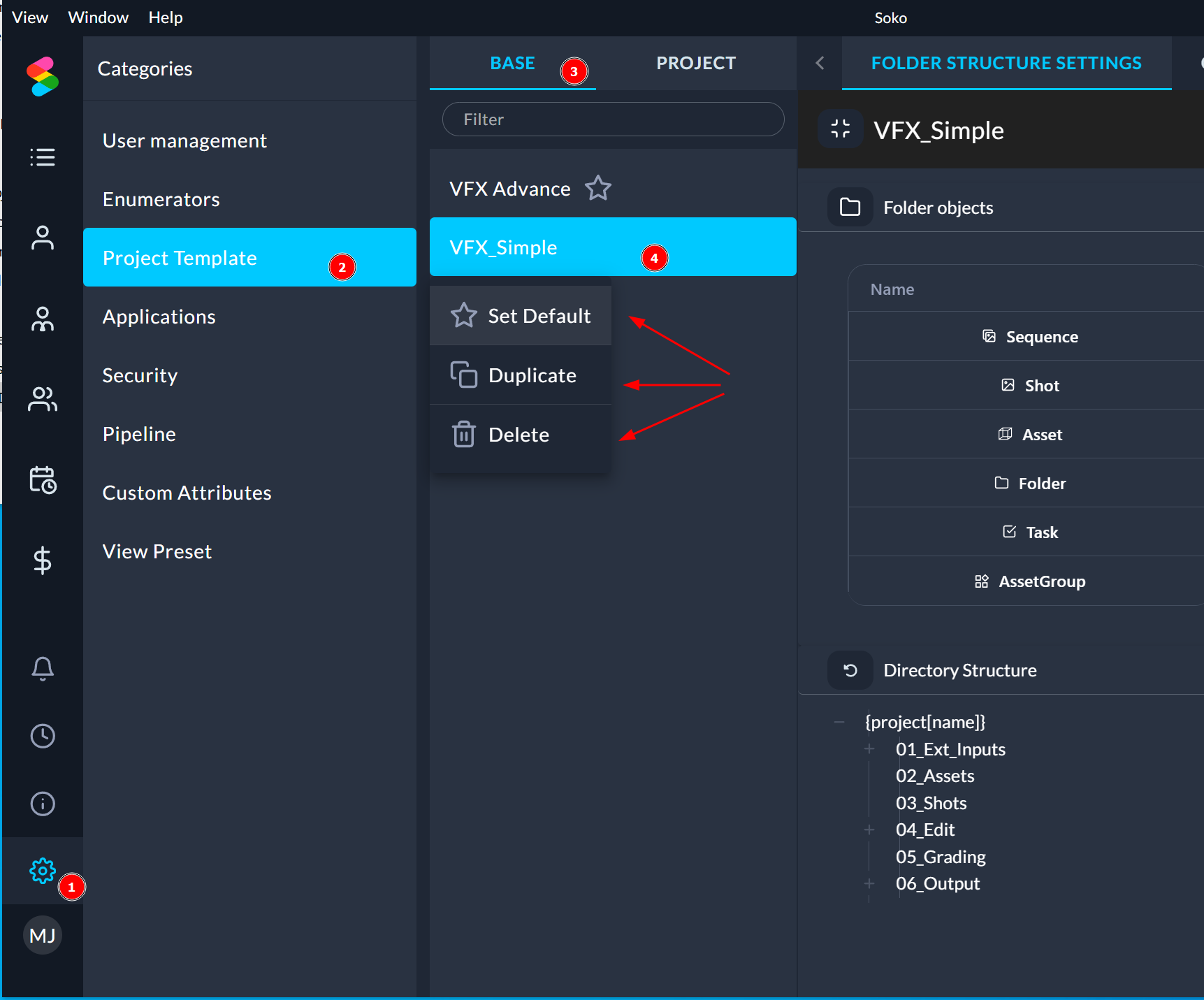Image resolution: width=1204 pixels, height=1000 pixels.
Task: Expand the 04_Edit folder node
Action: [869, 829]
